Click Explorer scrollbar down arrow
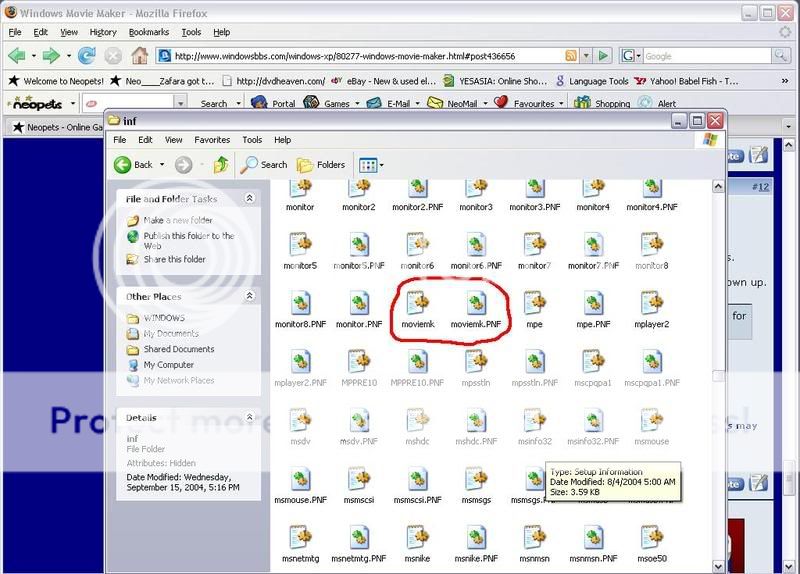 pos(718,566)
